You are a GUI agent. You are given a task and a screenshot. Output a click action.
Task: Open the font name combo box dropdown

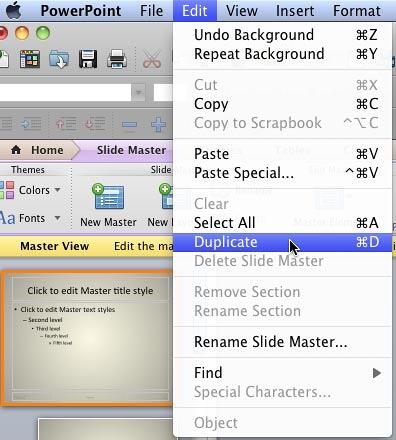coord(138,92)
